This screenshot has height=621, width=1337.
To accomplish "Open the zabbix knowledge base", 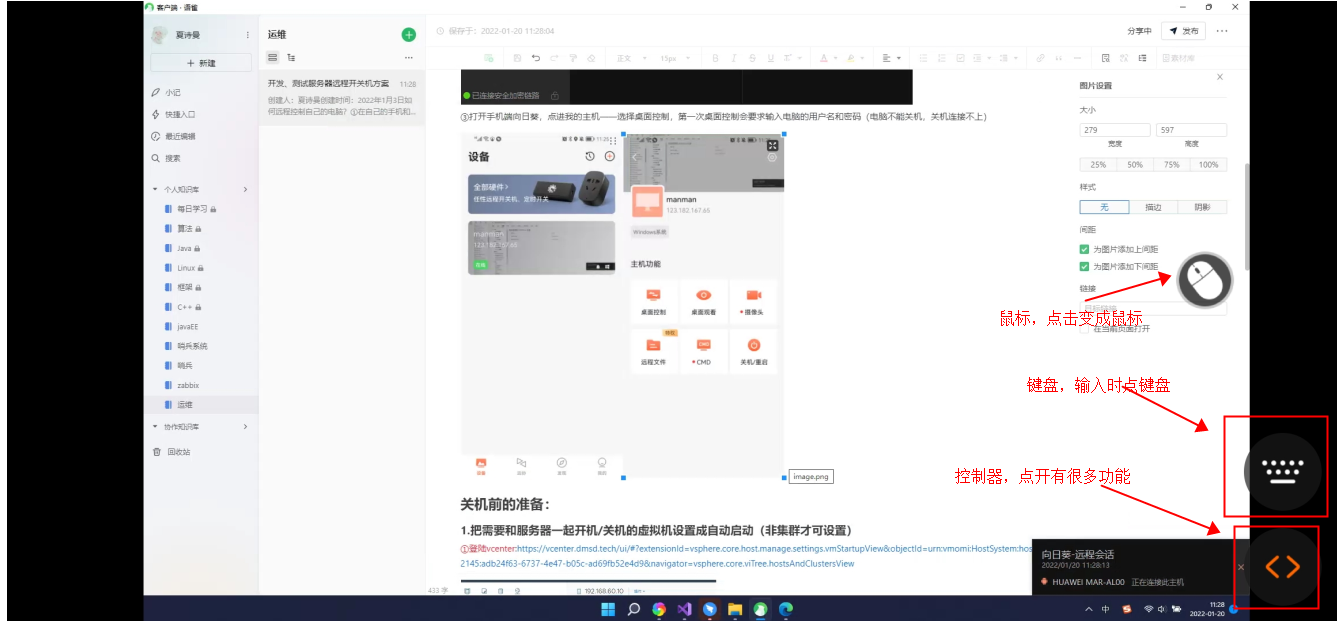I will (188, 385).
